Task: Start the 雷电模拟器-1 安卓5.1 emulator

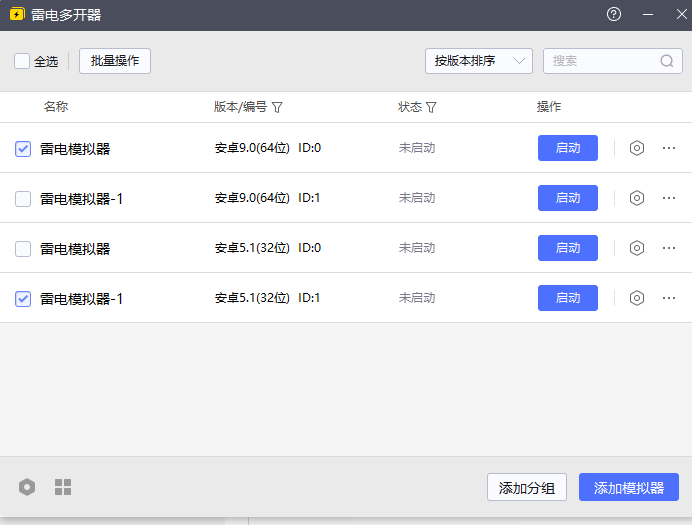Action: (x=567, y=298)
